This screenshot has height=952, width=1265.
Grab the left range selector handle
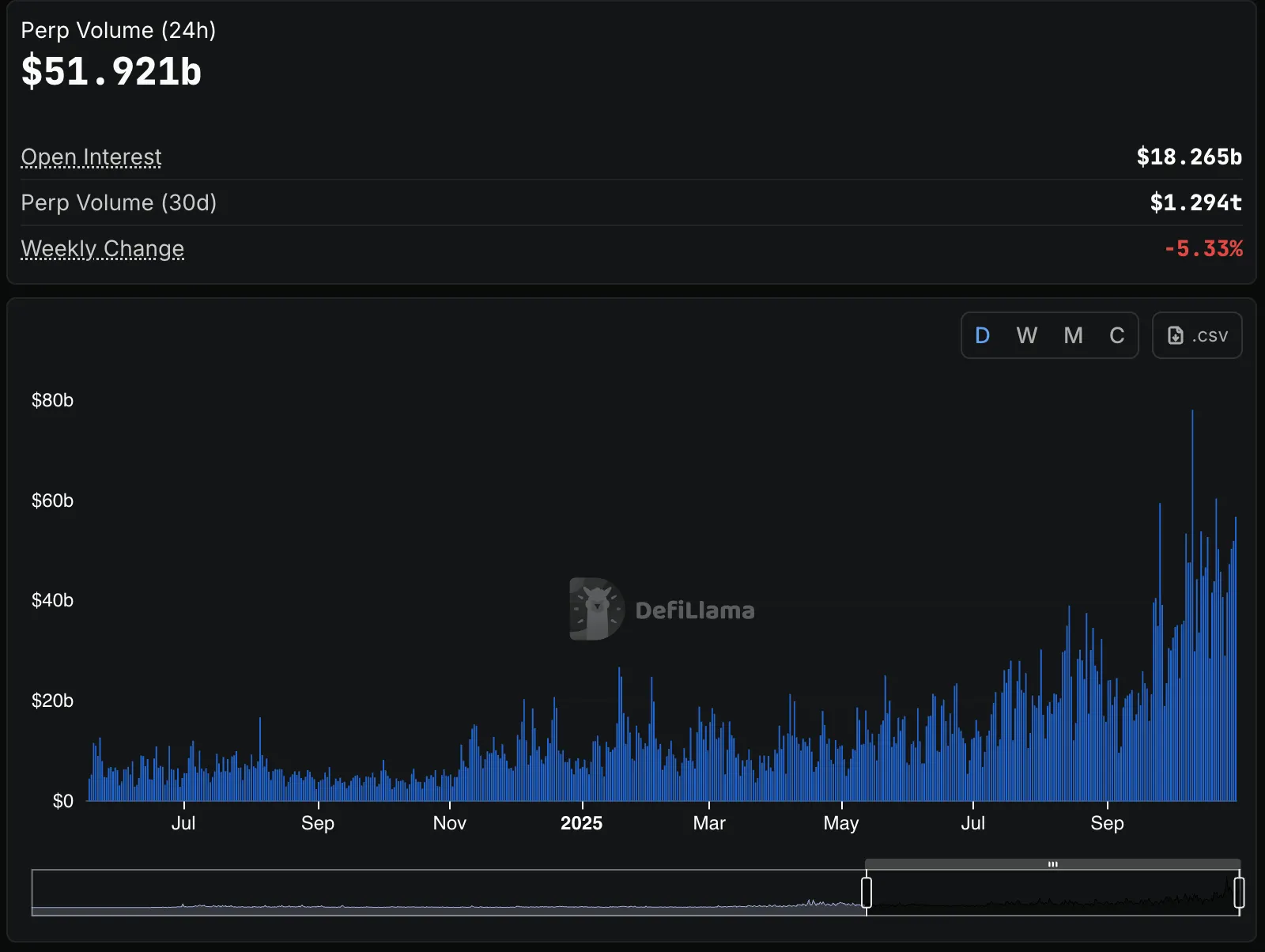click(867, 890)
